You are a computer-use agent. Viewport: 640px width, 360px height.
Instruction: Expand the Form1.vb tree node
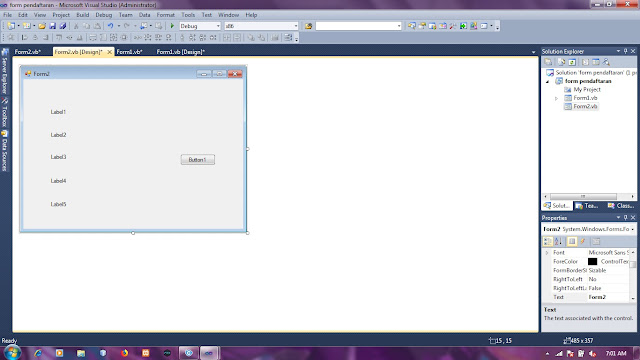click(556, 98)
